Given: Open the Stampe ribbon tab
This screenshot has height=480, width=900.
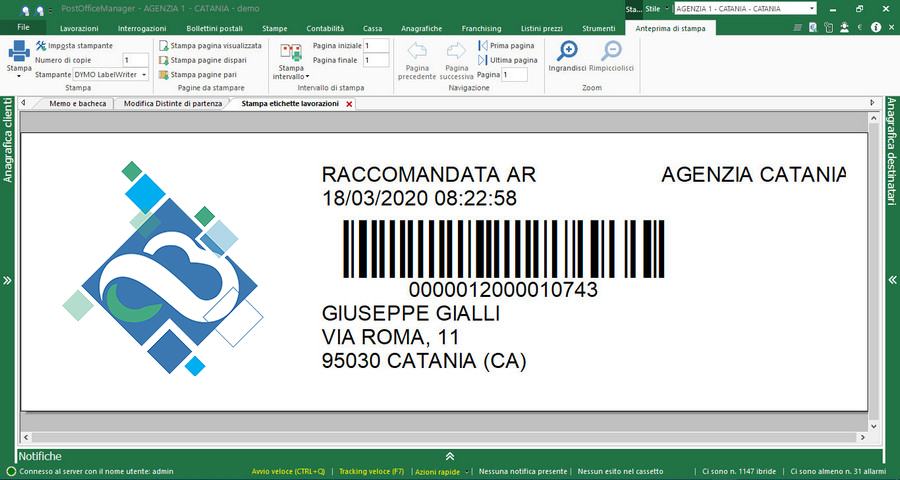Looking at the screenshot, I should [x=274, y=28].
